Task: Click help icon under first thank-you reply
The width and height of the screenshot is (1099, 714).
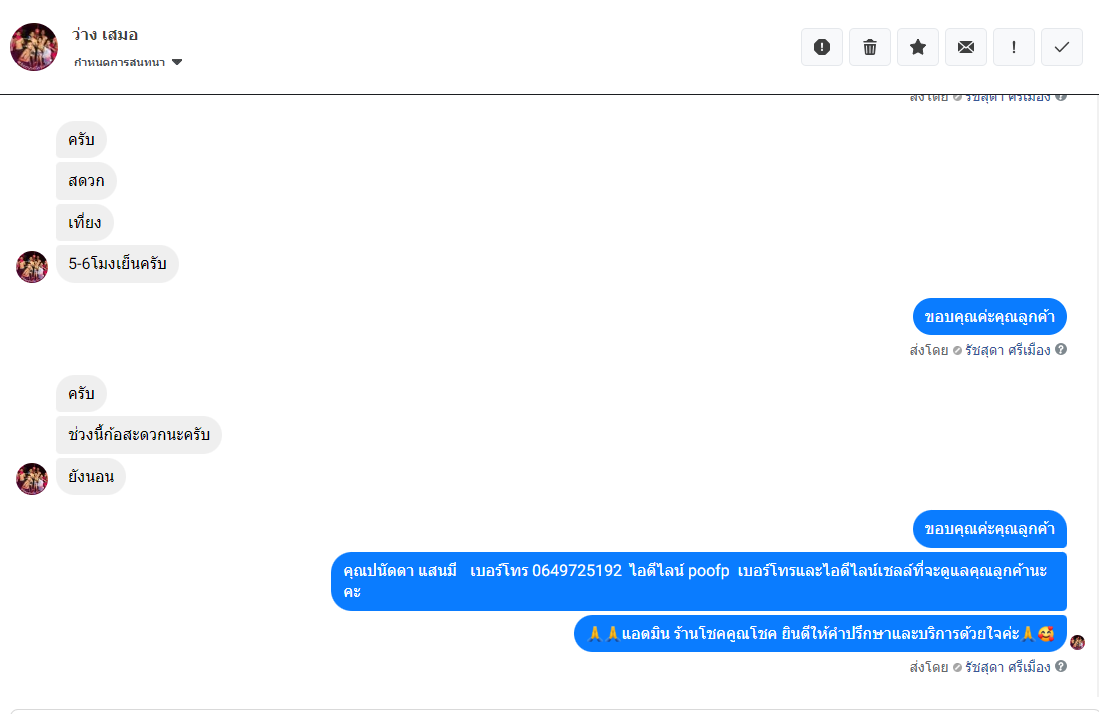Action: (x=1061, y=350)
